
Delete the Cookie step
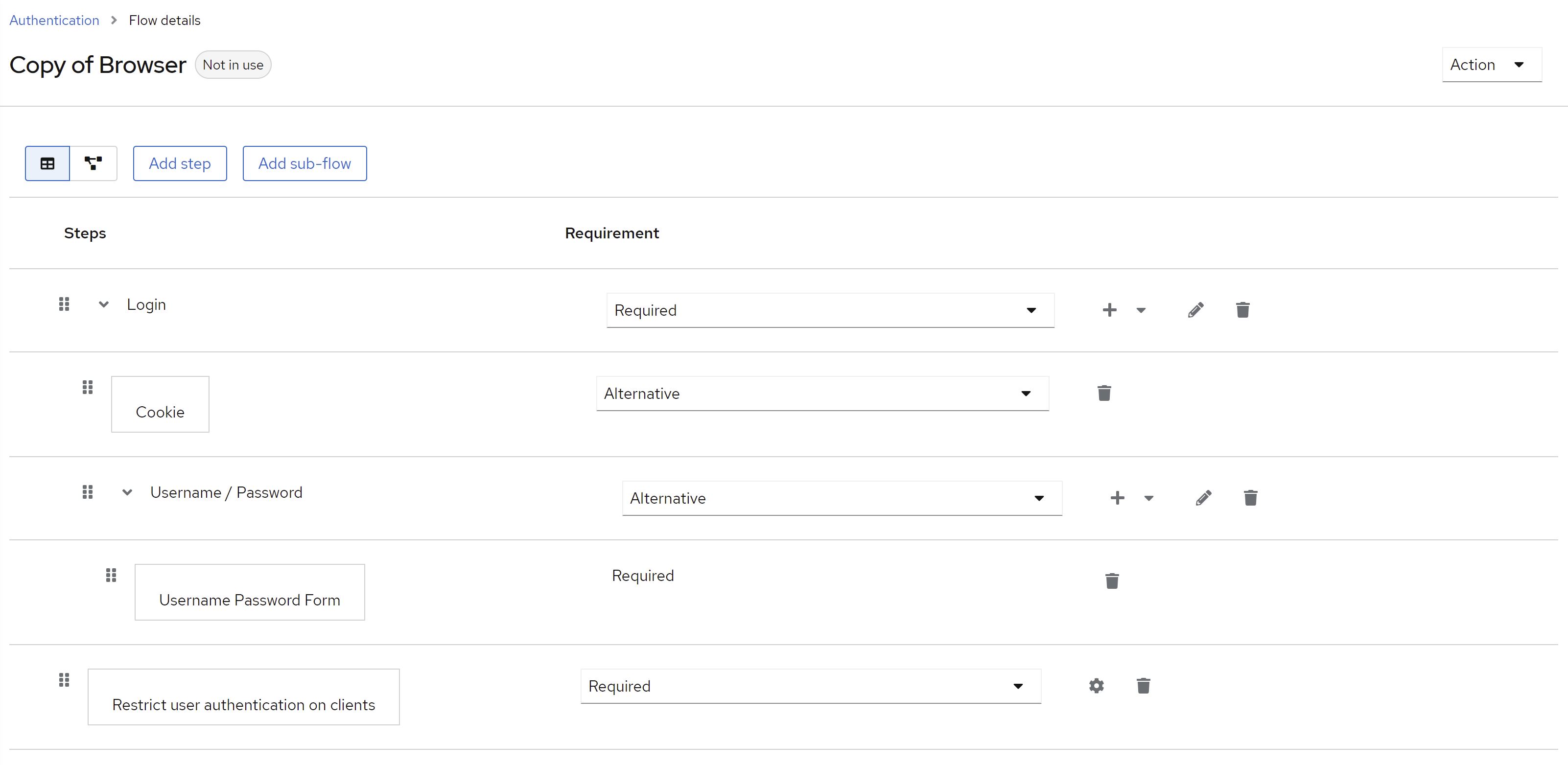tap(1104, 393)
